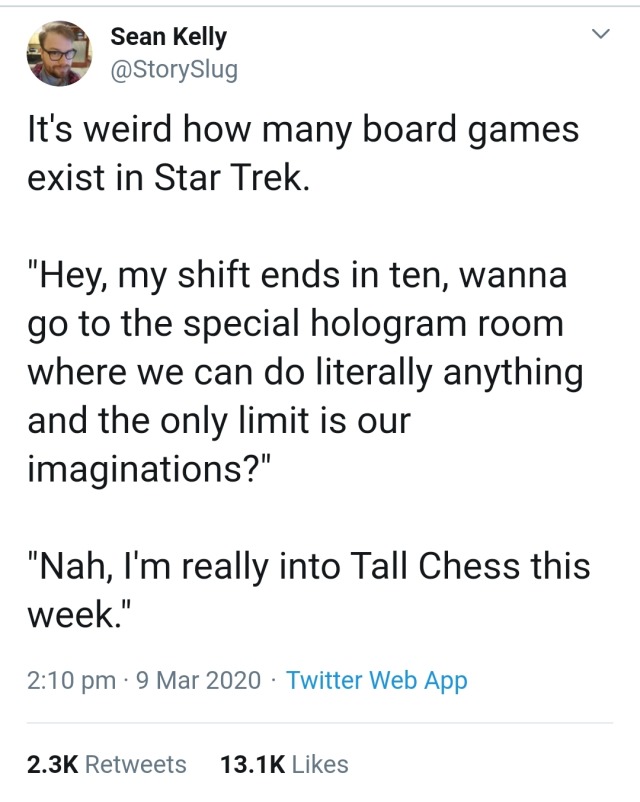Click the bold "2.3K" count number
This screenshot has height=802, width=640.
tap(53, 764)
